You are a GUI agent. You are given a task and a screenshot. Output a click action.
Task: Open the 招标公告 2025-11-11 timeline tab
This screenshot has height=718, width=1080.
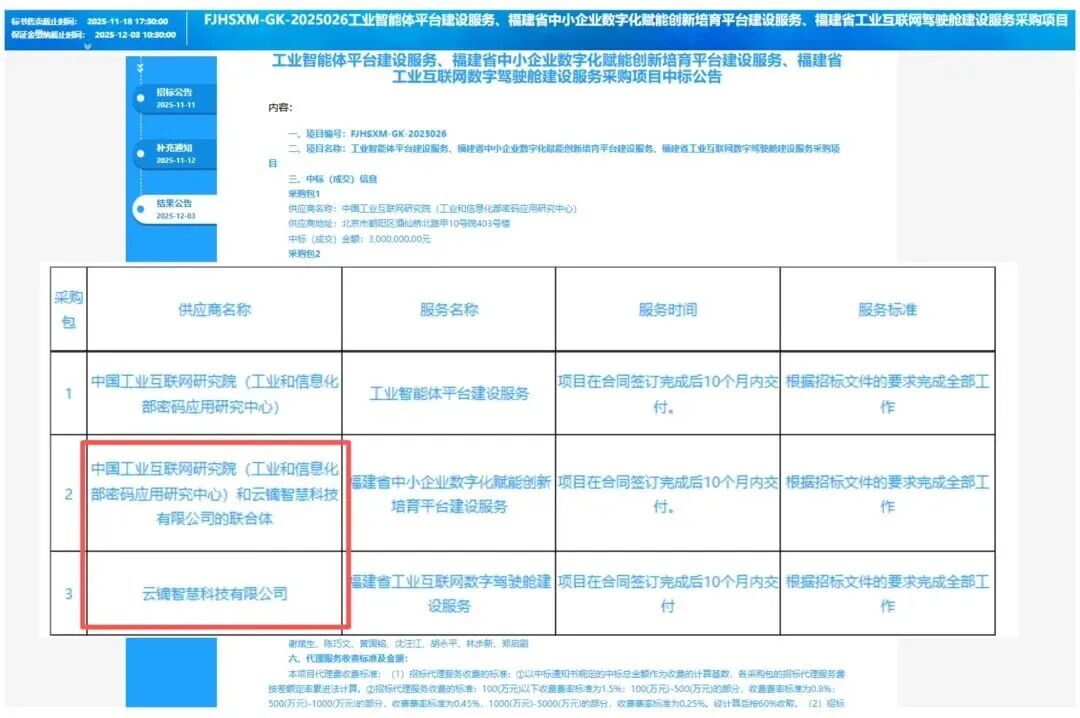tap(175, 98)
